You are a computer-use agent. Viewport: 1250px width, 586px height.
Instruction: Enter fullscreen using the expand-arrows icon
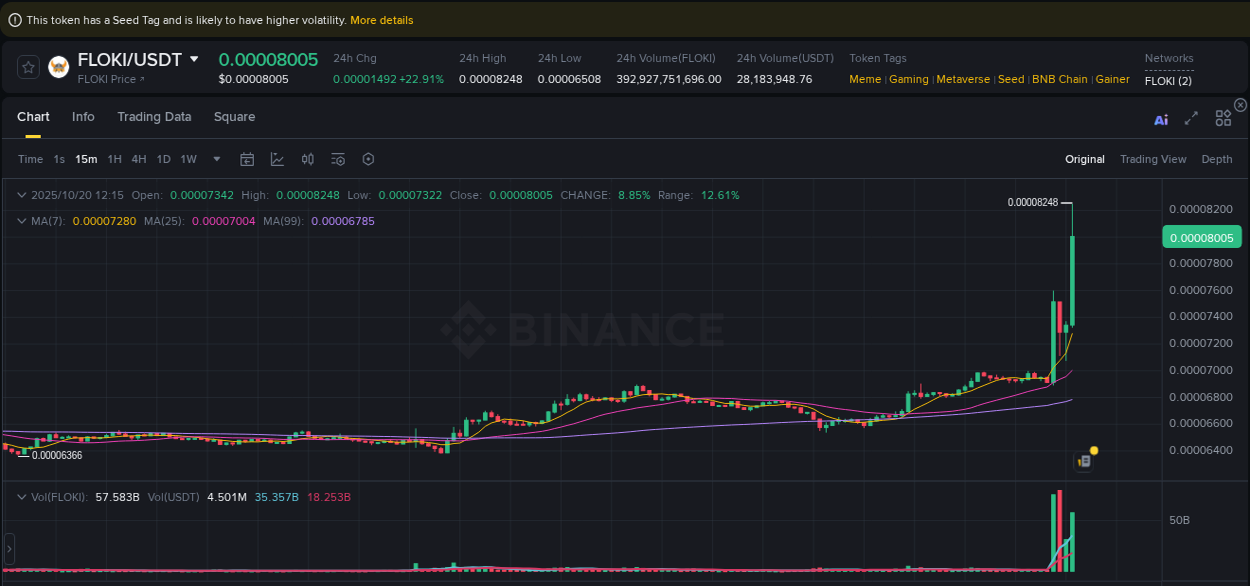click(x=1191, y=118)
